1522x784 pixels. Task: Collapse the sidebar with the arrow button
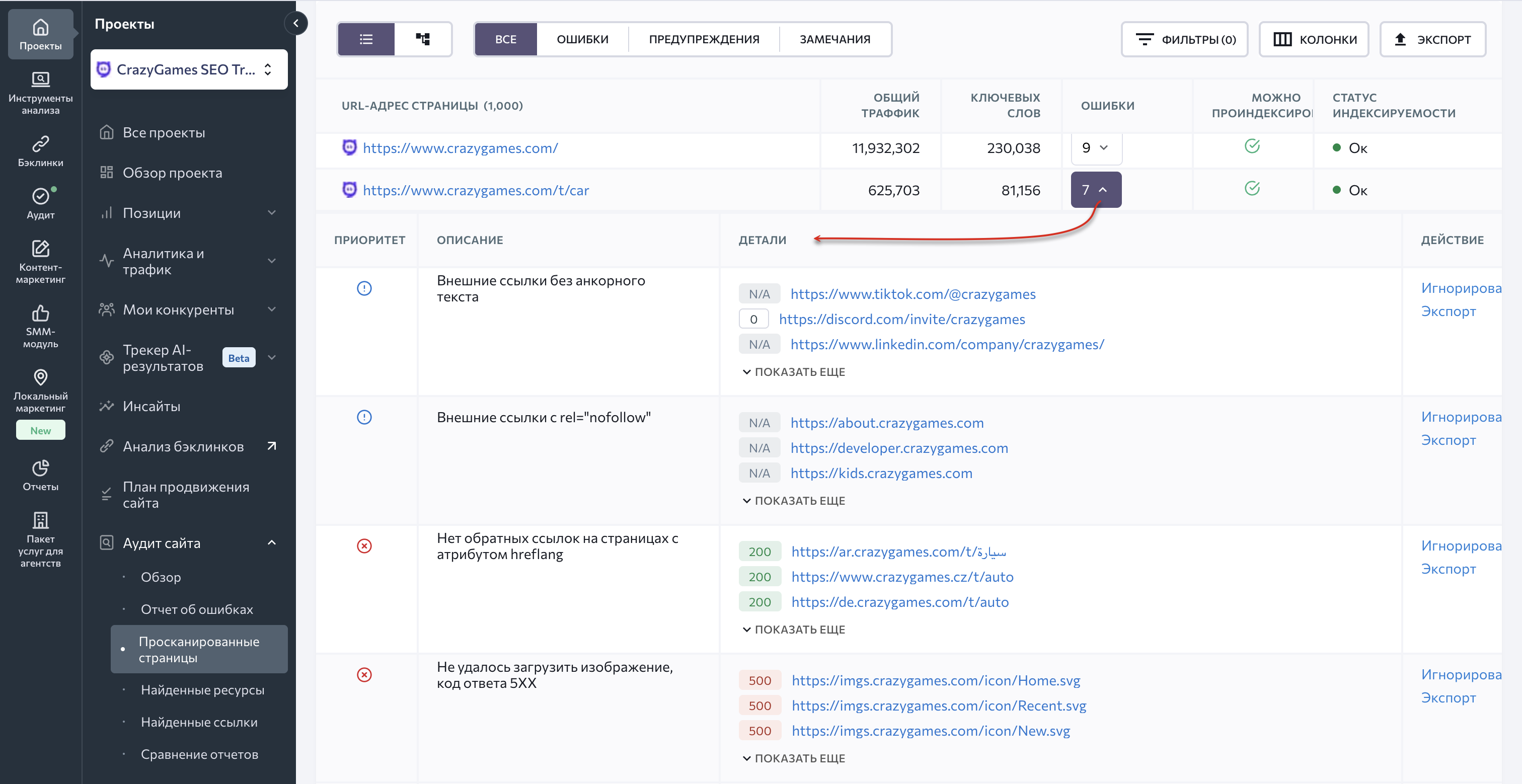pyautogui.click(x=296, y=24)
